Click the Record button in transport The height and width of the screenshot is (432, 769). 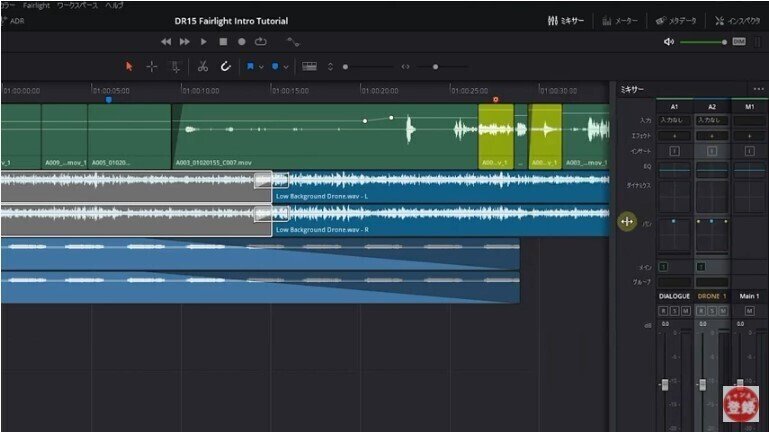coord(241,42)
